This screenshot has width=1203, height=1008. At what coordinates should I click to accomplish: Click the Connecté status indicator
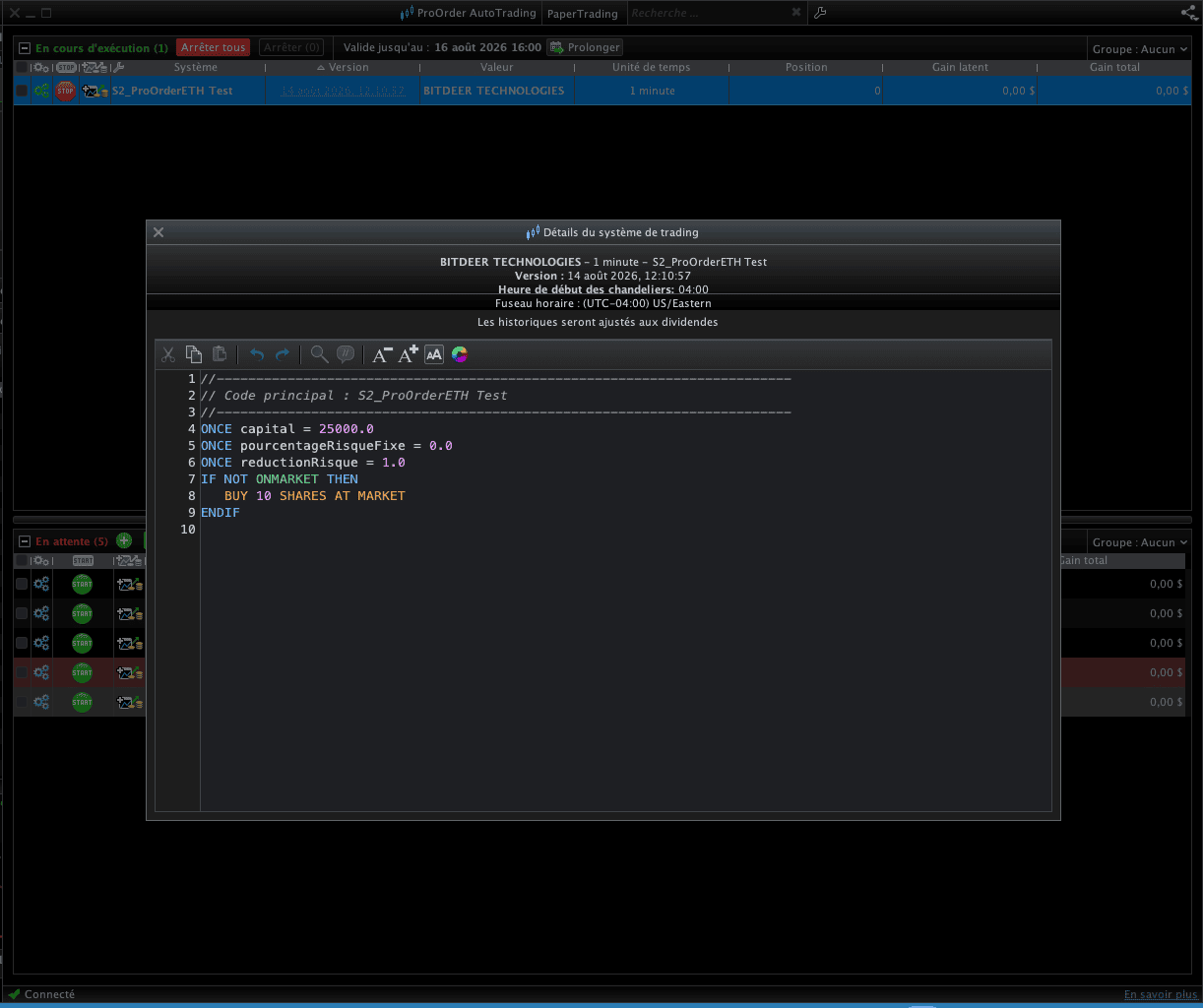pos(41,994)
